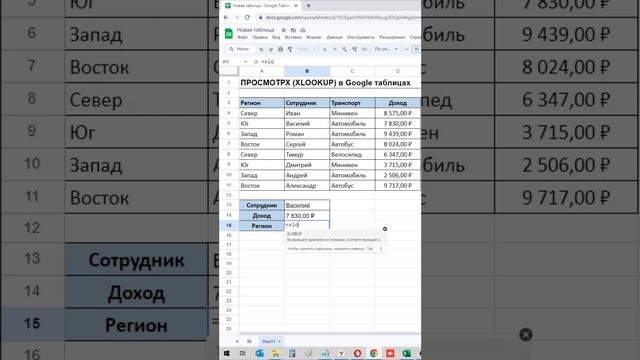Click the cloud save status icon
The image size is (640, 360).
pos(303,30)
